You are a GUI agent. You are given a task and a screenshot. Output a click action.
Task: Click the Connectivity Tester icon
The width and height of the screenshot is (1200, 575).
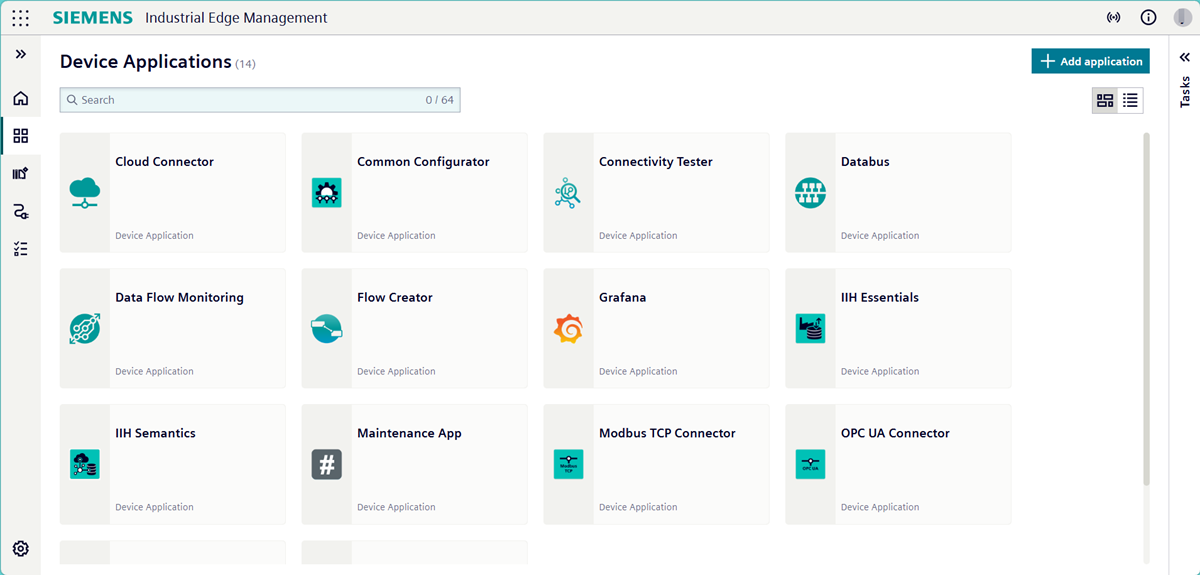tap(569, 193)
